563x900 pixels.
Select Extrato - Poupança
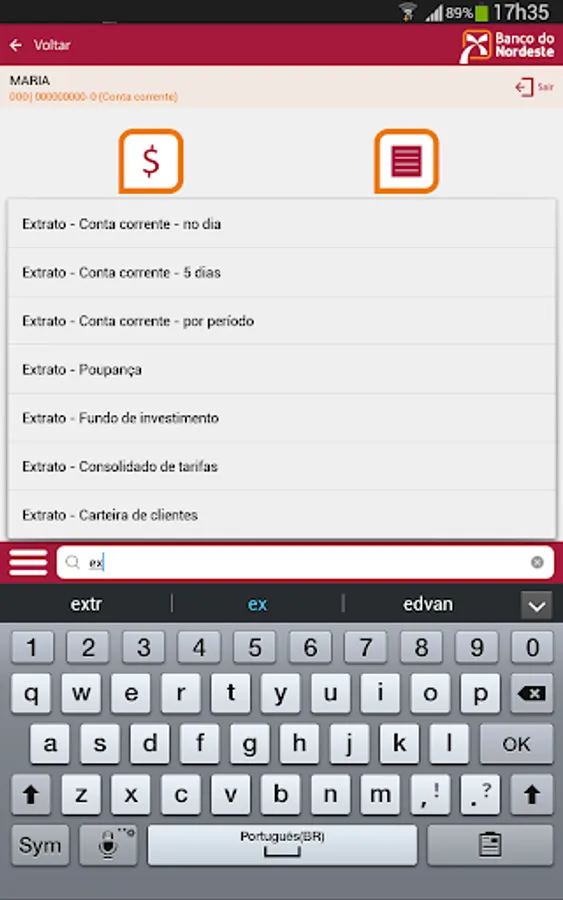click(x=282, y=370)
